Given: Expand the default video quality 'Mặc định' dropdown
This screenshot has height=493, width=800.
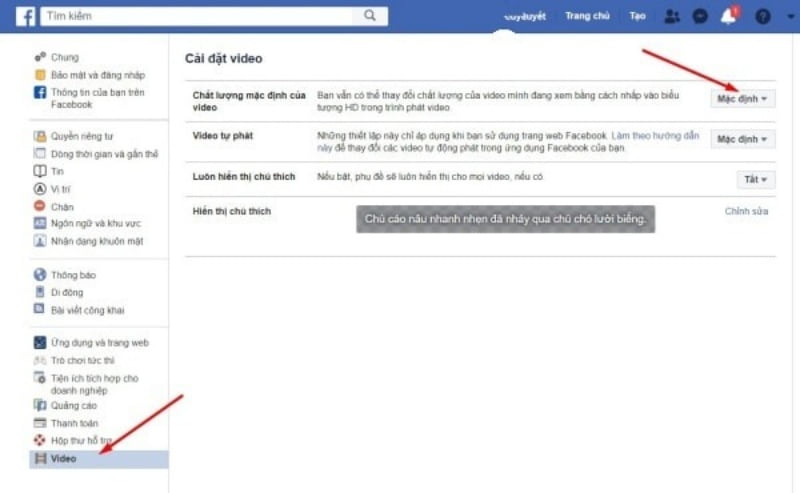Looking at the screenshot, I should point(743,99).
